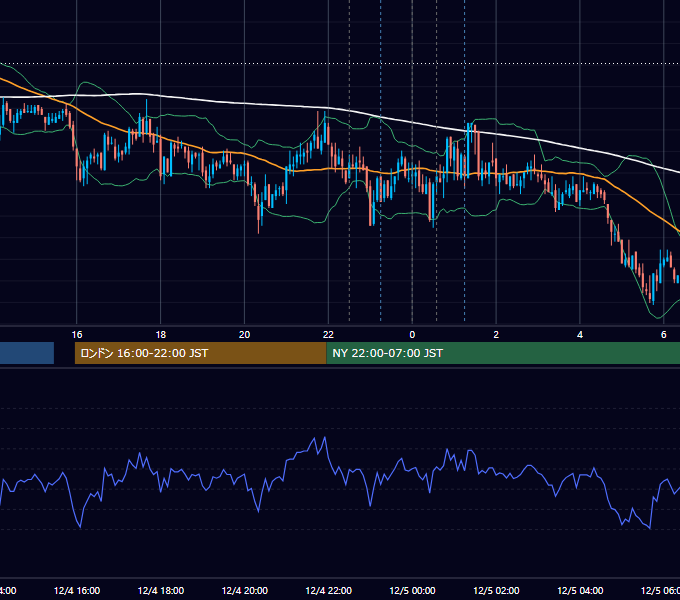The height and width of the screenshot is (600, 680).
Task: Click the '12/5 04:00' date label under the oscillator
Action: click(580, 591)
